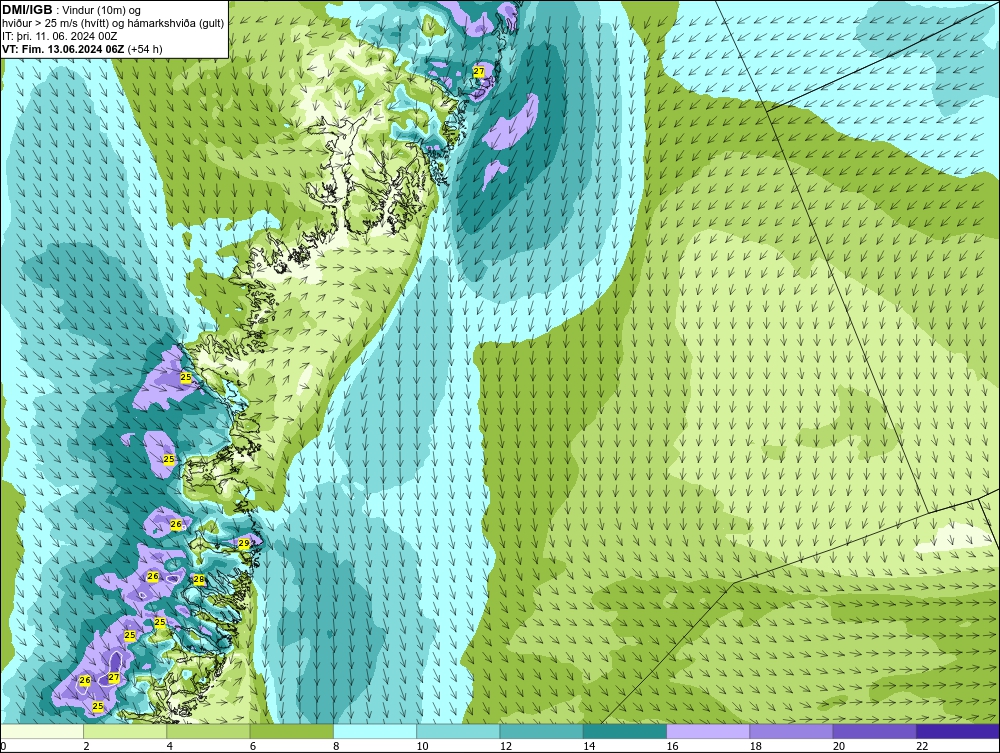Select the 2–4 m/s light green legend swatch
This screenshot has height=753, width=1000.
(x=125, y=731)
